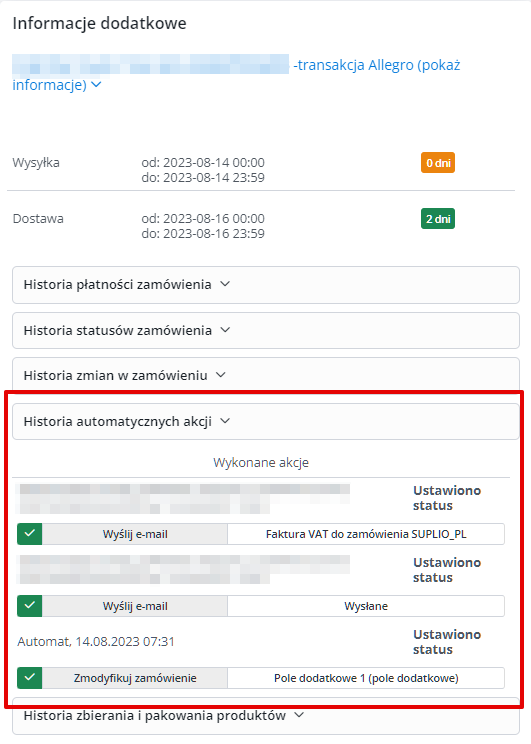
Task: Select Pole dodatkowe 1 field
Action: 366,679
